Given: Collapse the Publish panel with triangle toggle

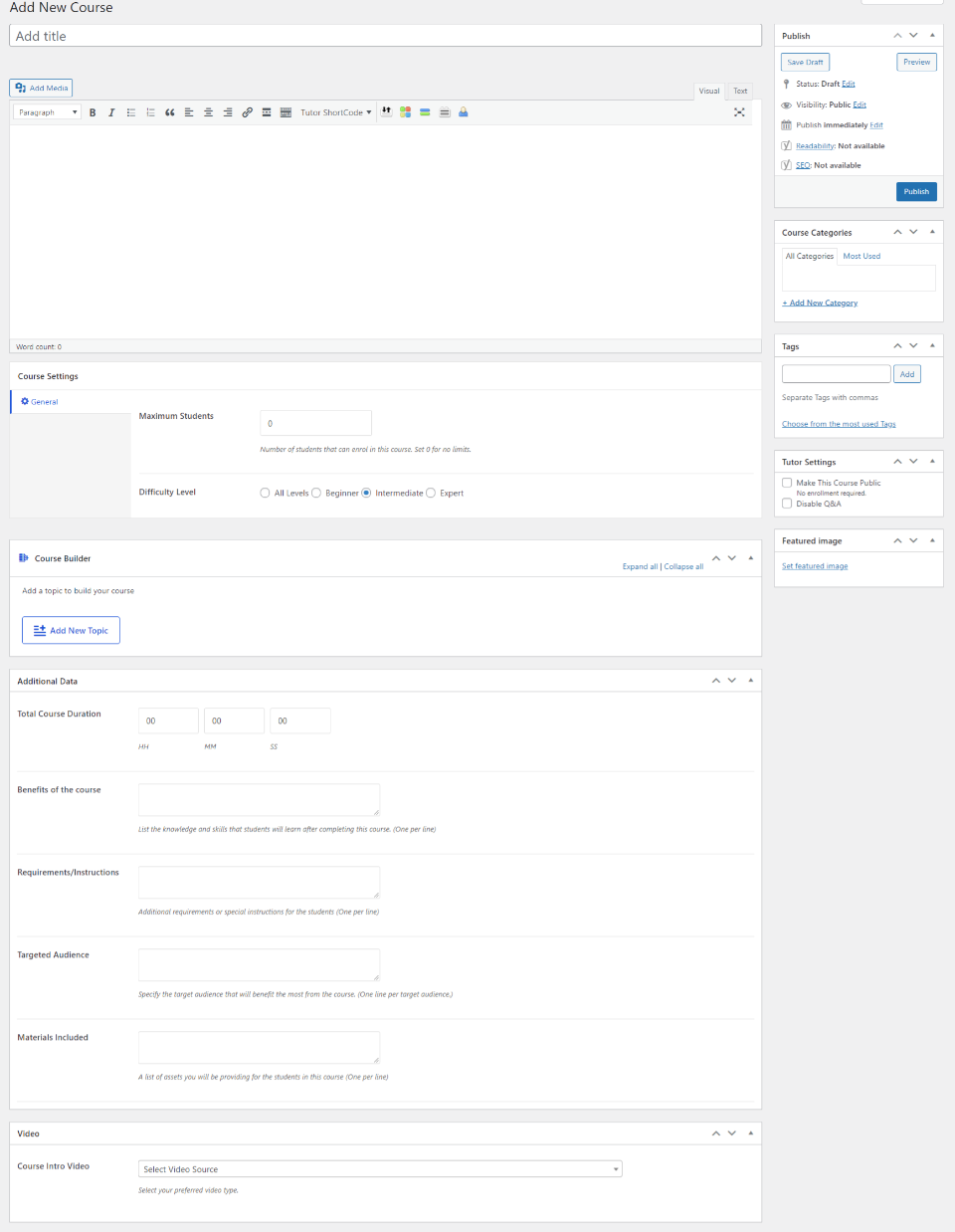Looking at the screenshot, I should pos(932,35).
